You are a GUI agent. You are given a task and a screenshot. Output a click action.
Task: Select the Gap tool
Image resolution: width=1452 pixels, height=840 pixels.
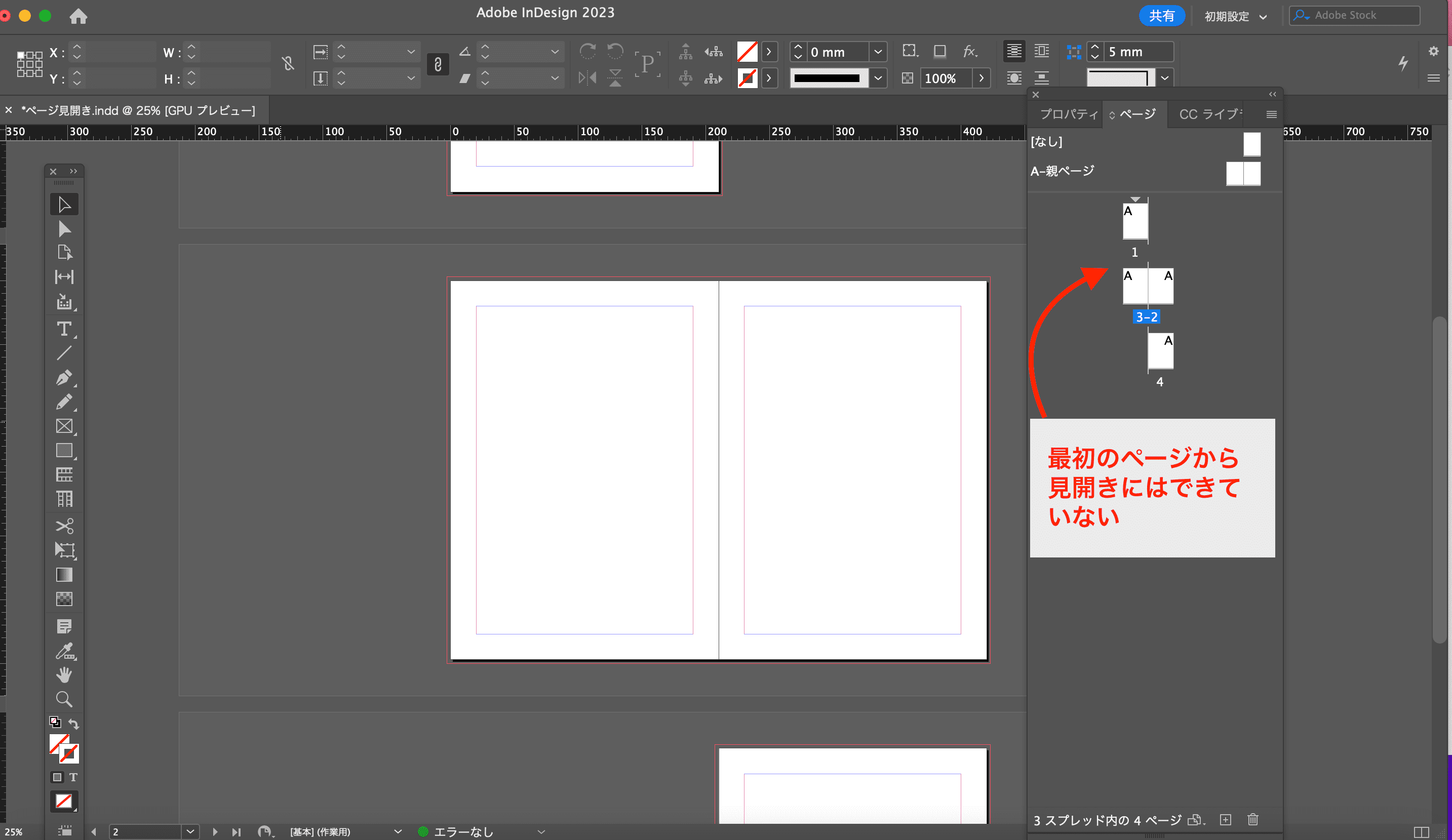64,276
